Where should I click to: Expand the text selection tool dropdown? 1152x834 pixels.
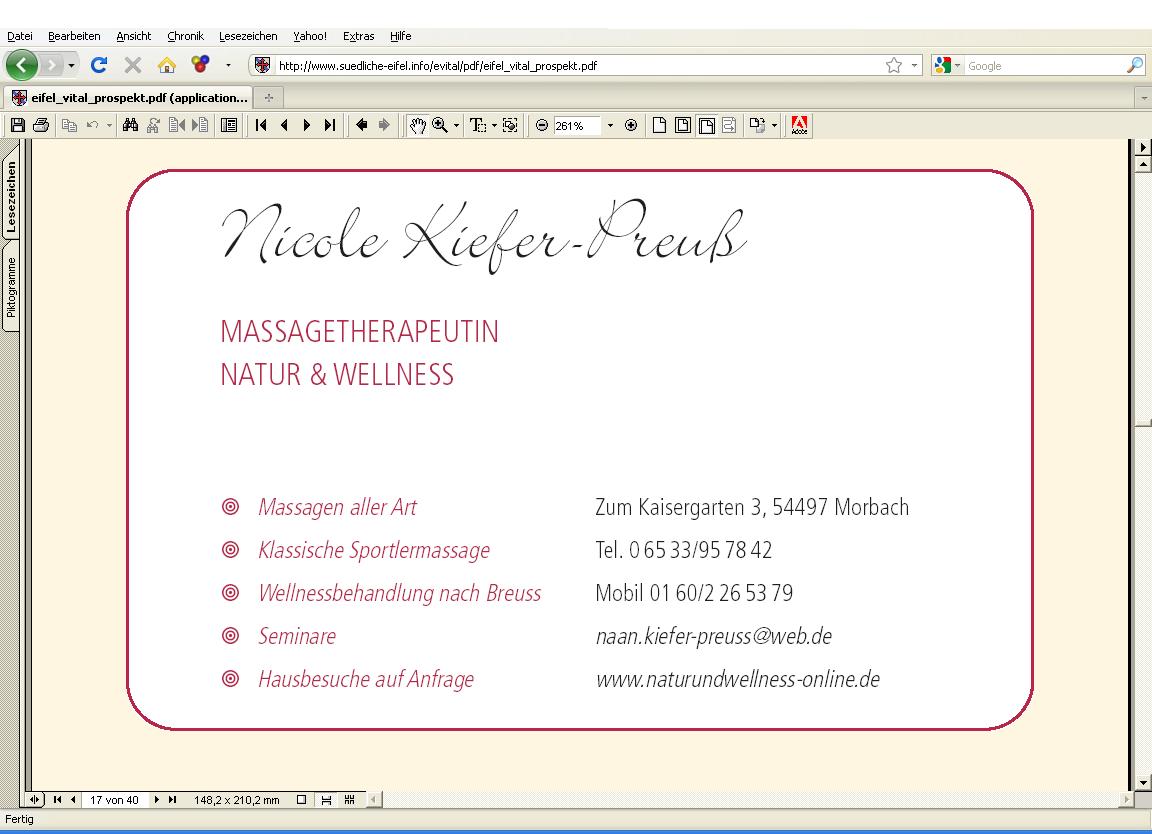(x=494, y=125)
